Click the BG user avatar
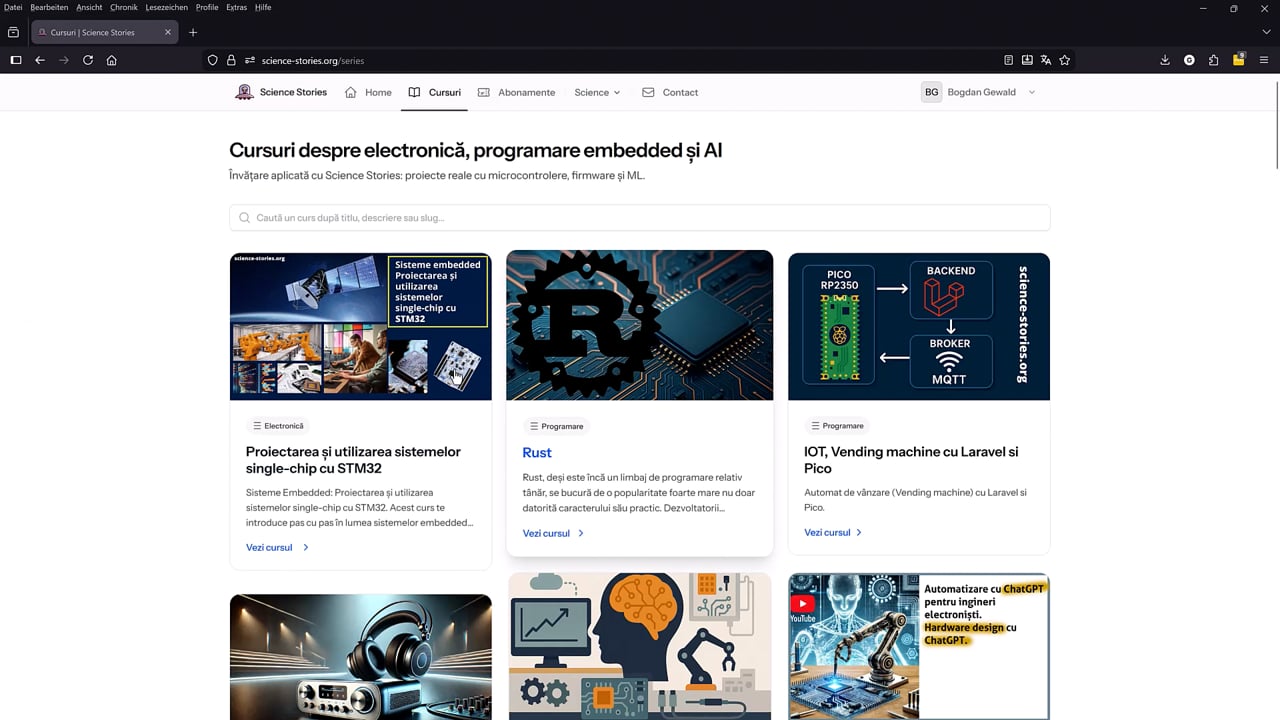This screenshot has width=1280, height=720. (932, 92)
